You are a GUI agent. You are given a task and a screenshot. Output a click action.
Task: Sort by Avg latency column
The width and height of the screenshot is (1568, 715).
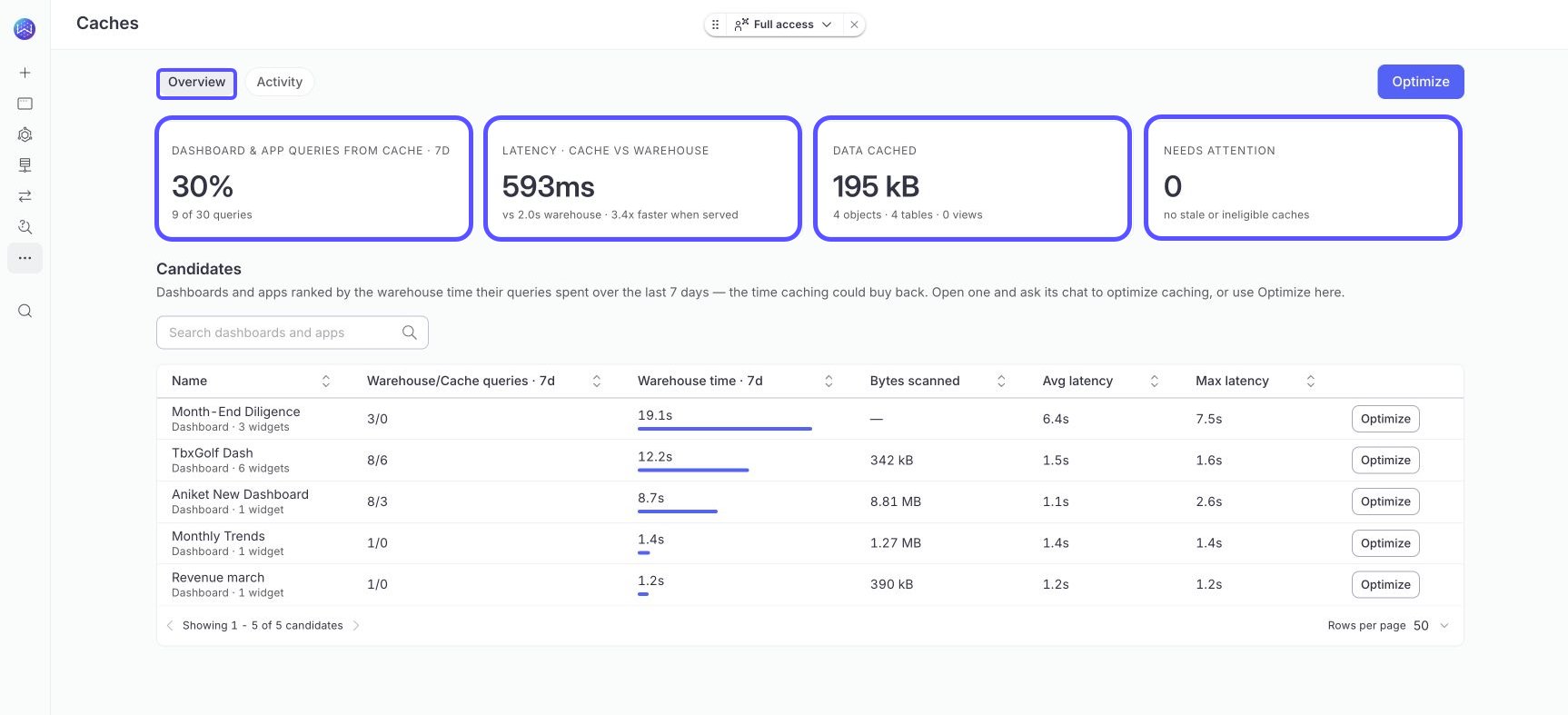(1155, 382)
